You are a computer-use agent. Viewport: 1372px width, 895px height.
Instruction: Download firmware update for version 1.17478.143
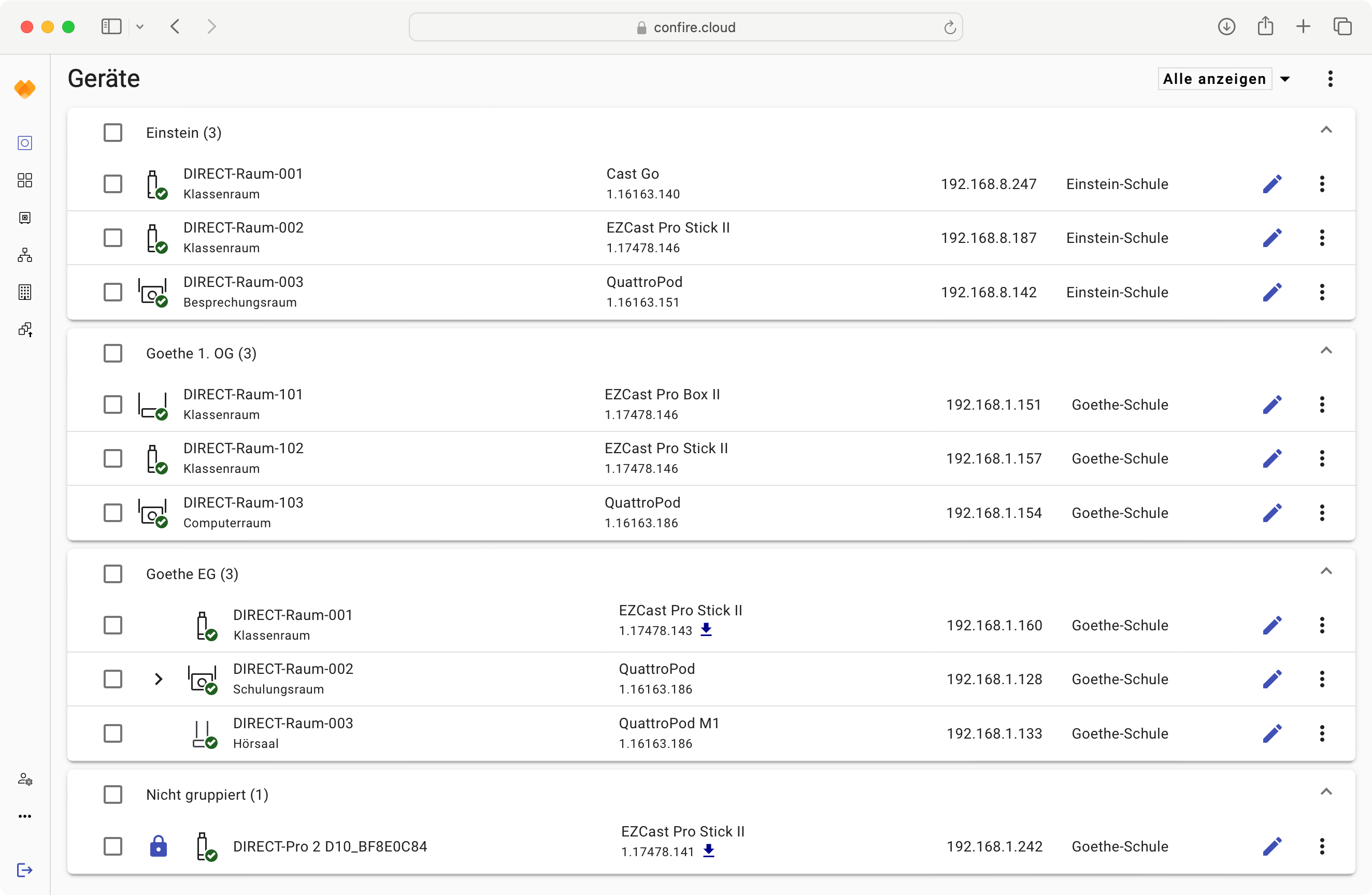click(706, 630)
